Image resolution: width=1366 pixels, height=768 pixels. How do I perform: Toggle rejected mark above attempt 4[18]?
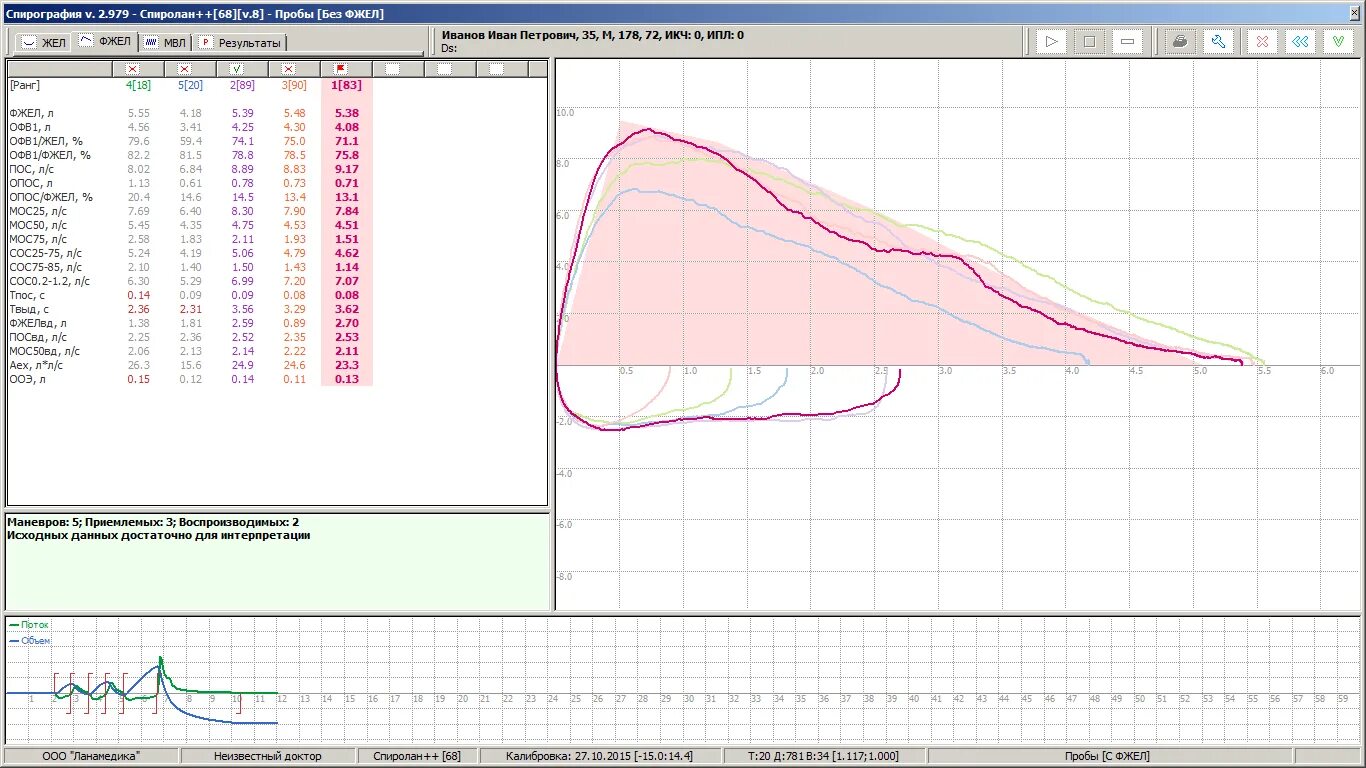click(132, 69)
